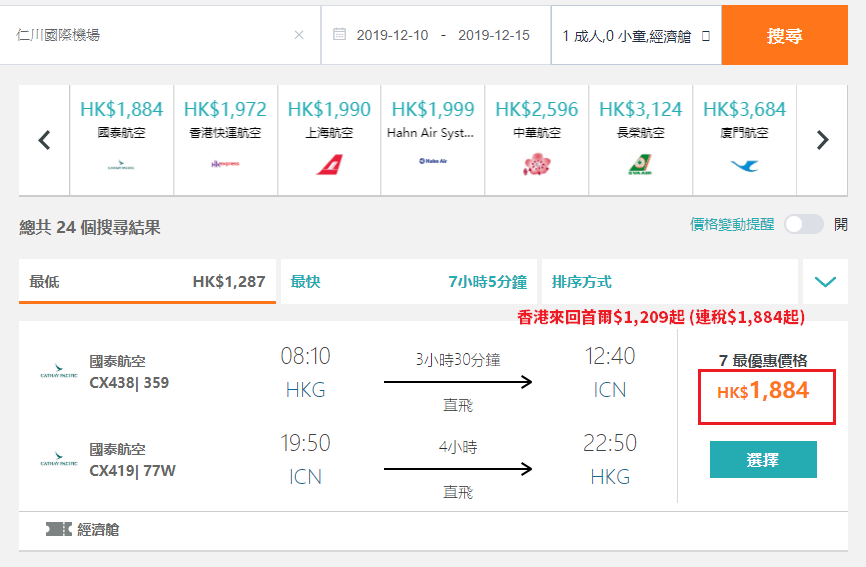
Task: Open passengers and cabin class dropdown
Action: (x=636, y=35)
